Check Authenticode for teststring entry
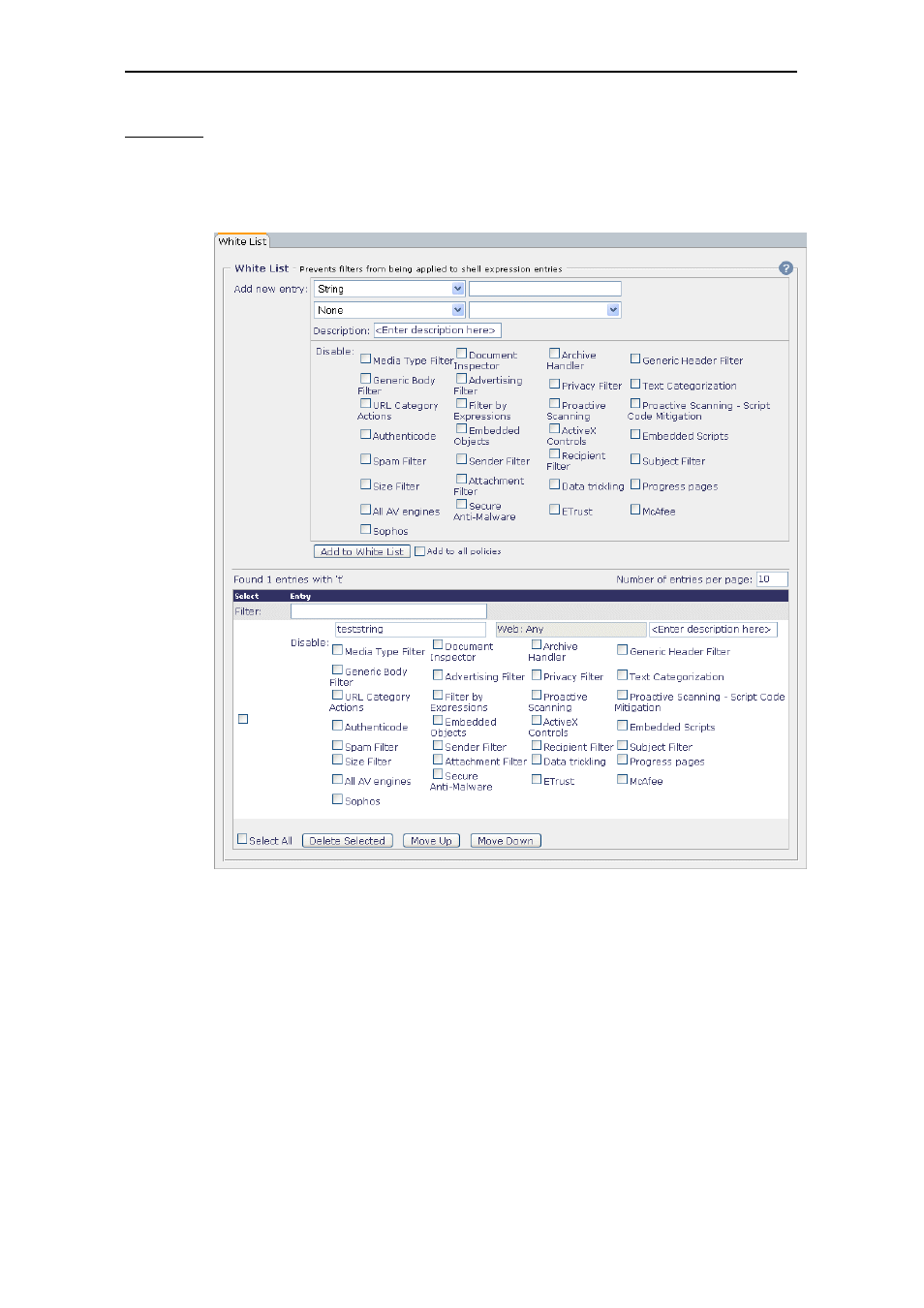Viewport: 924px width, 1308px height. [x=338, y=725]
